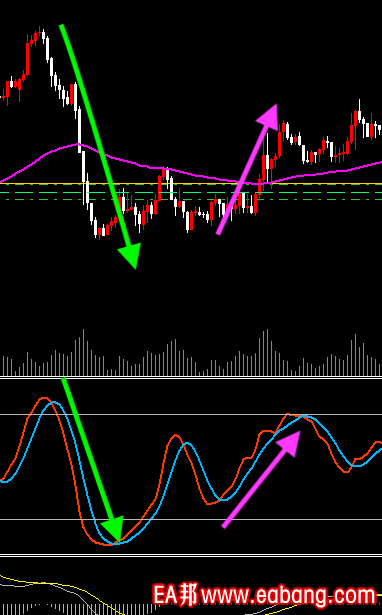This screenshot has height=615, width=382.
Task: Click the yellow horizontal price line
Action: tap(191, 184)
